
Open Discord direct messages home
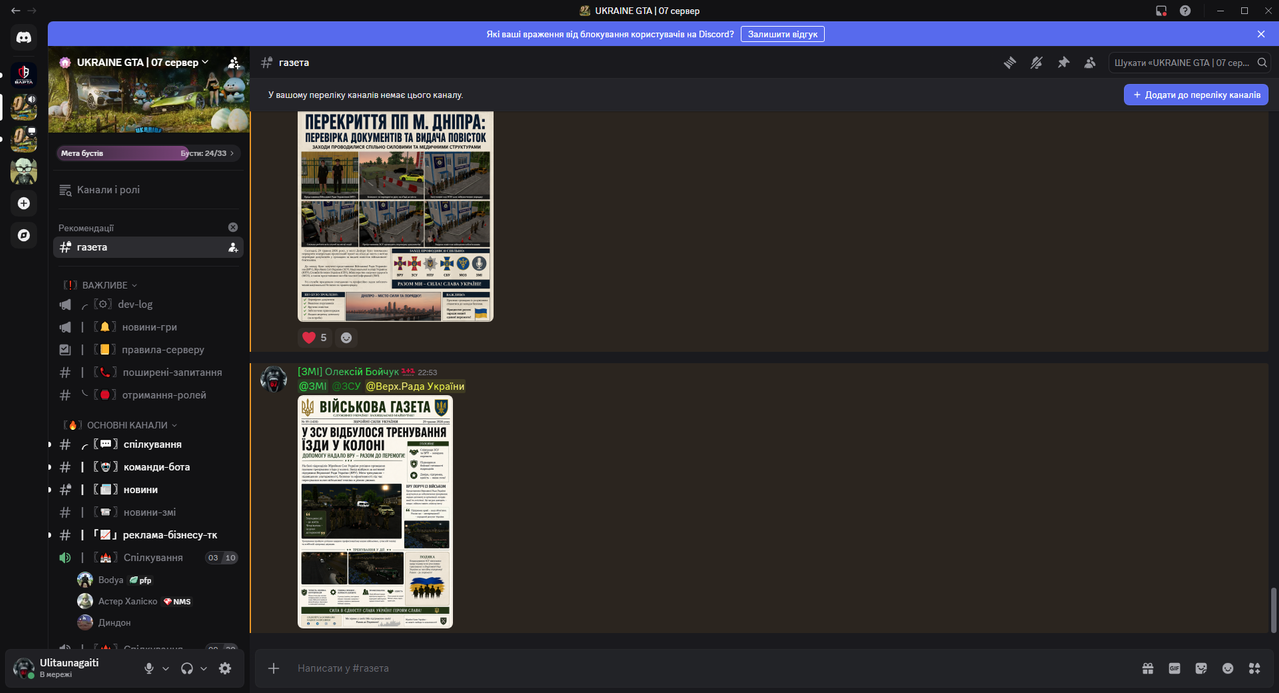pos(24,37)
